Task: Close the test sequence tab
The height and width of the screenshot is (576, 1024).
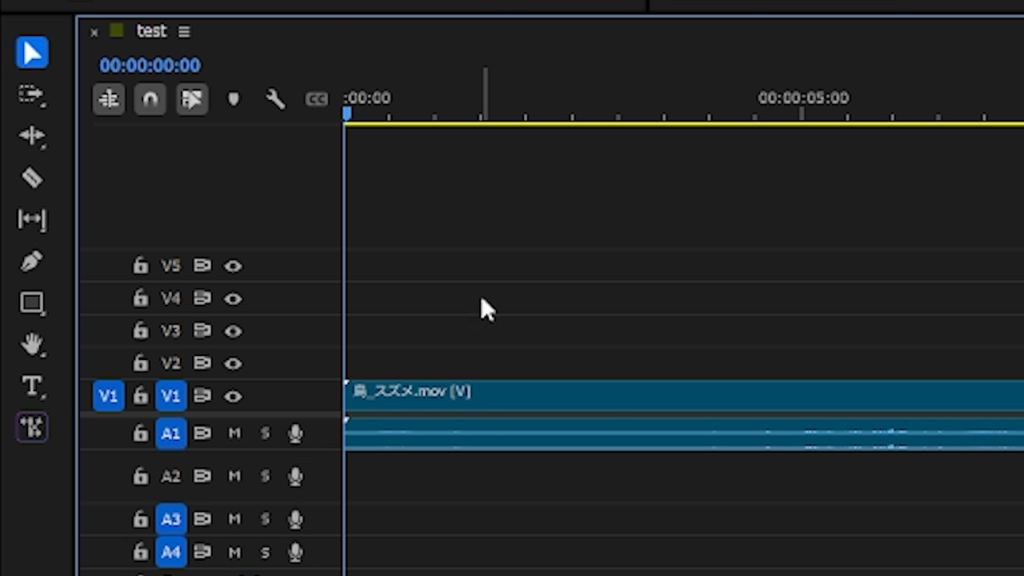Action: click(x=94, y=32)
